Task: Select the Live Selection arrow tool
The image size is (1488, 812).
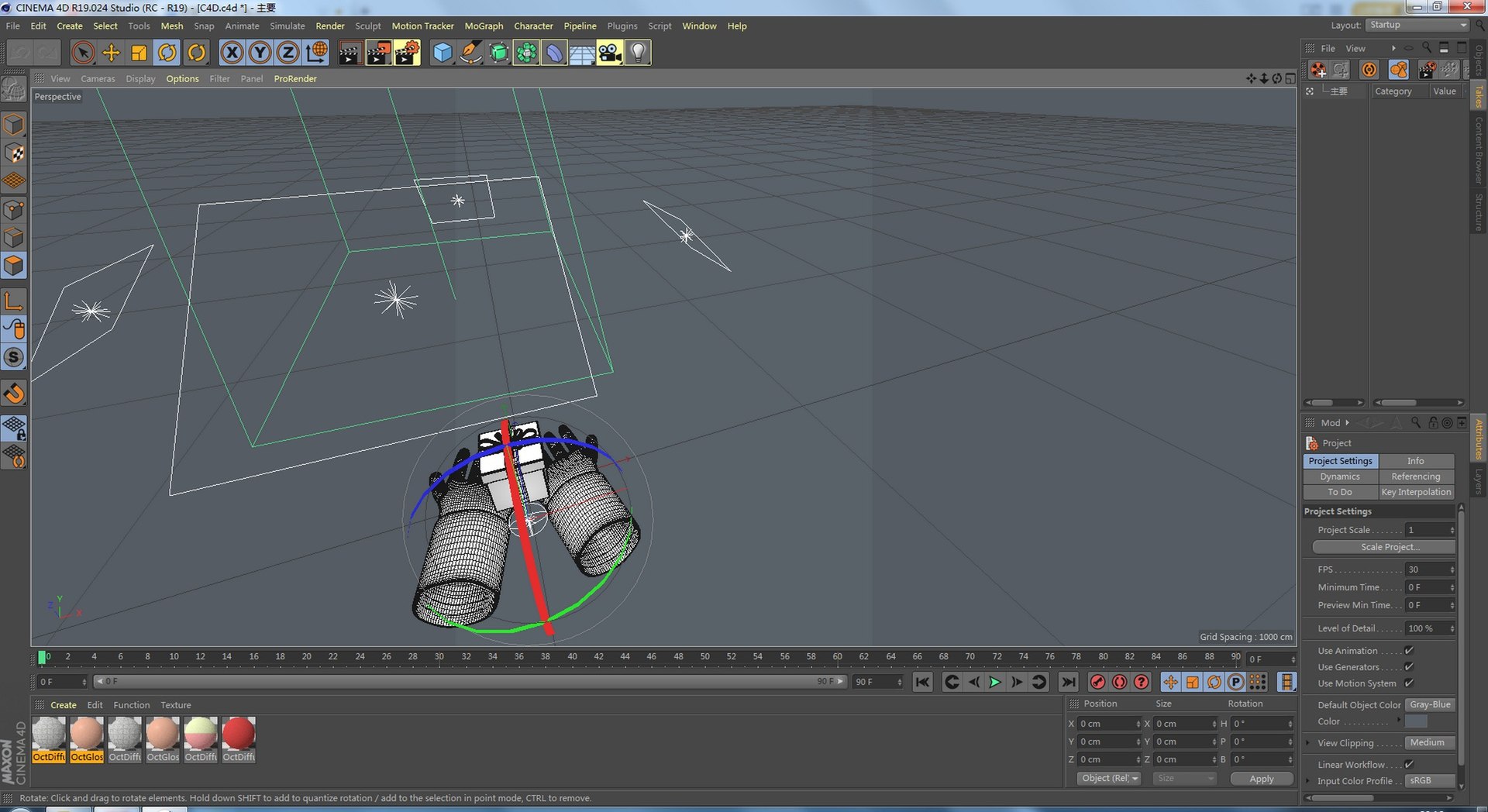Action: pyautogui.click(x=82, y=53)
